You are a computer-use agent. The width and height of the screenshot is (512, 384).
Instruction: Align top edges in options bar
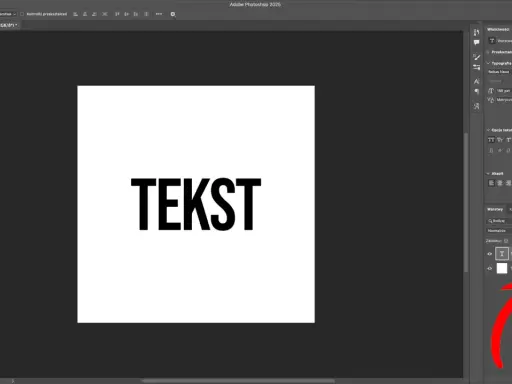(117, 14)
